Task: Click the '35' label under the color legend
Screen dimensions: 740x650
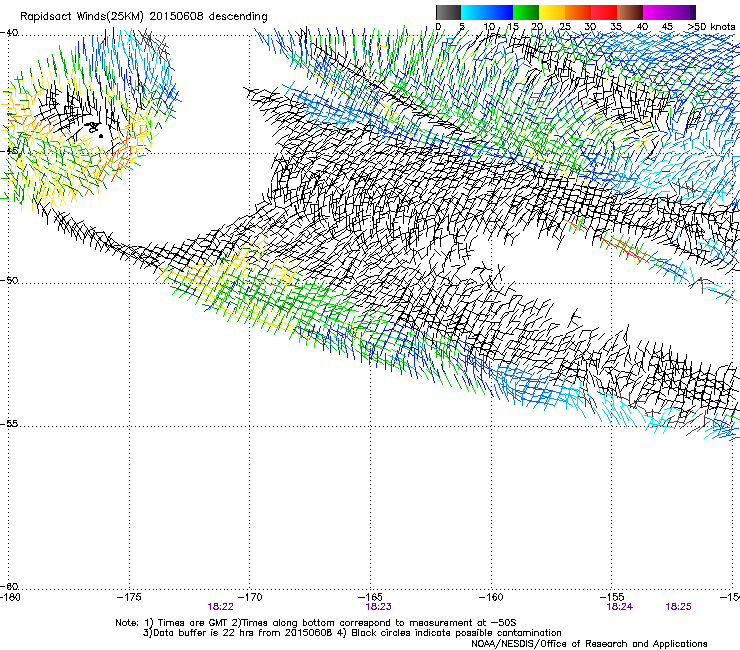Action: [x=616, y=27]
